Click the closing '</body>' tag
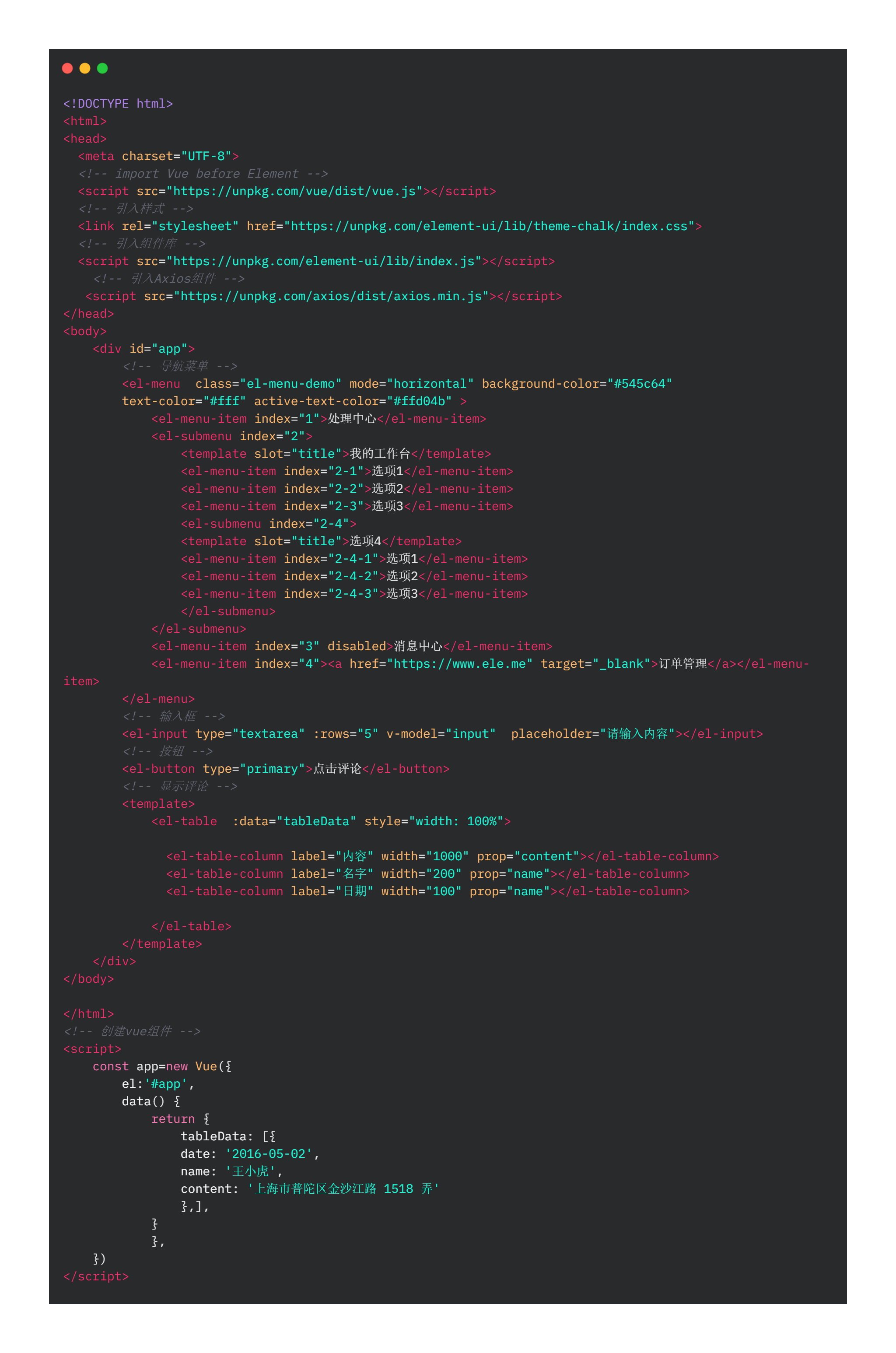Screen dimensions: 896x1353 (88, 979)
